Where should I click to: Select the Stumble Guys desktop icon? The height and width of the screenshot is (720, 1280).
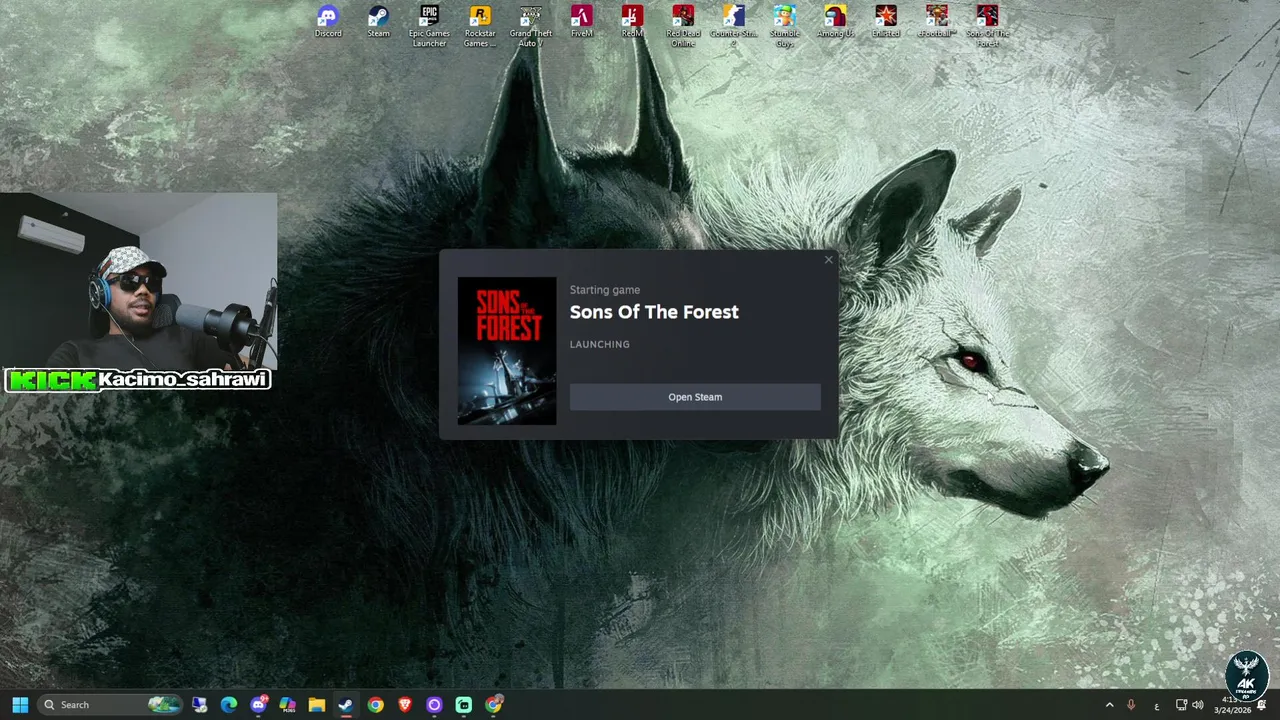click(x=784, y=26)
